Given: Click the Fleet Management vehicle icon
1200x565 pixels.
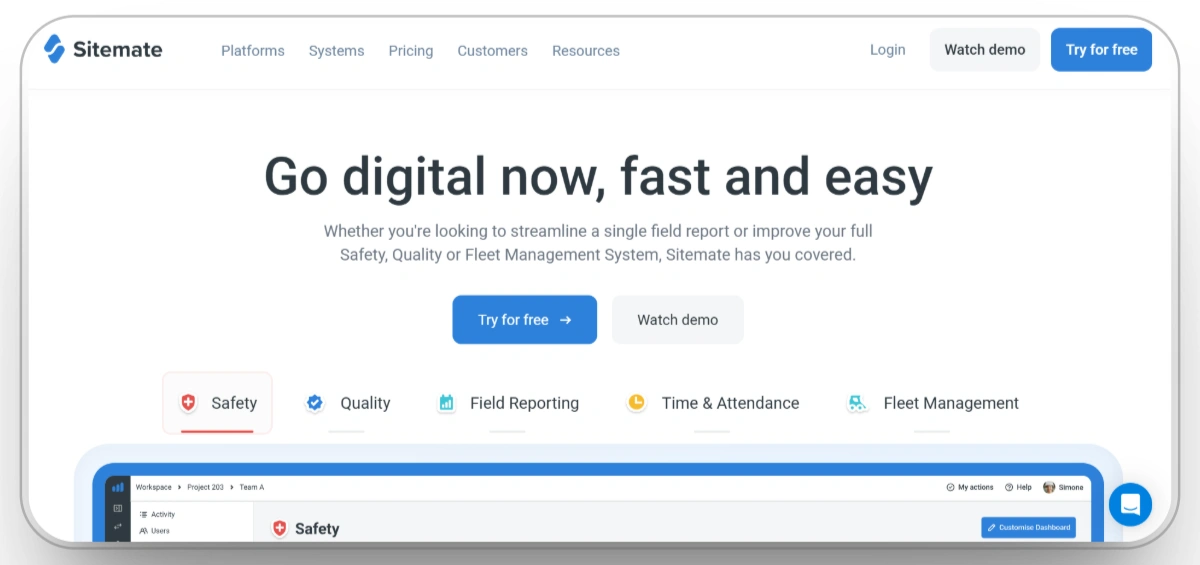Looking at the screenshot, I should 857,403.
